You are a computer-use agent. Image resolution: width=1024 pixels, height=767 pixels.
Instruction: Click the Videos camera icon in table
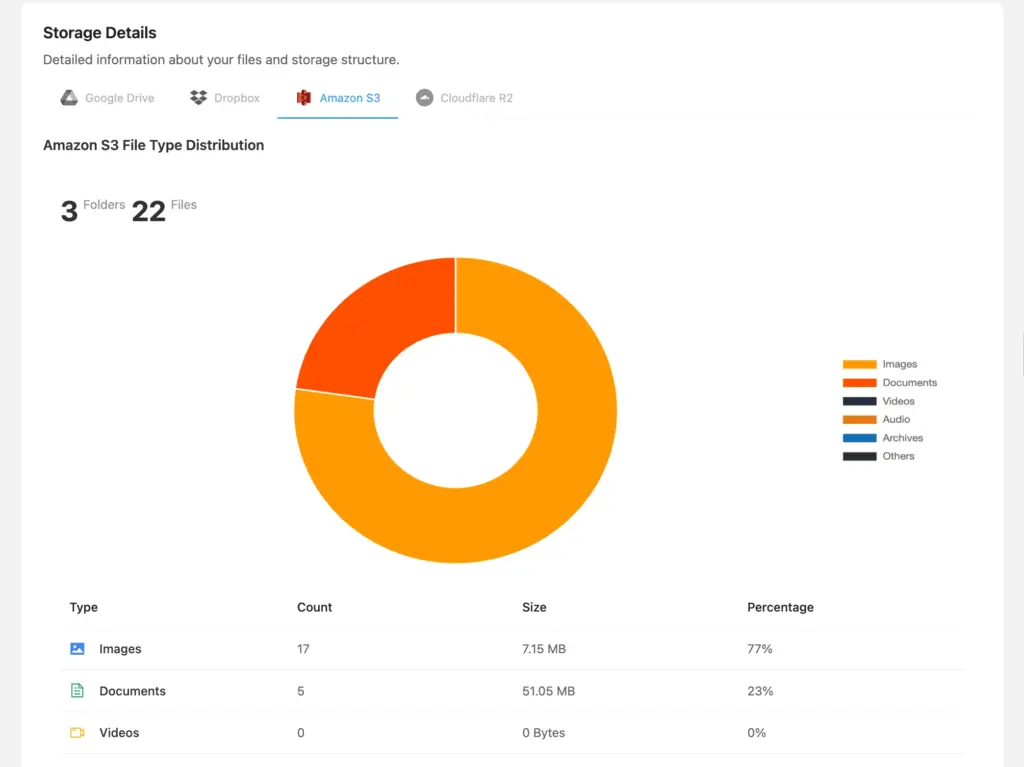[x=77, y=732]
